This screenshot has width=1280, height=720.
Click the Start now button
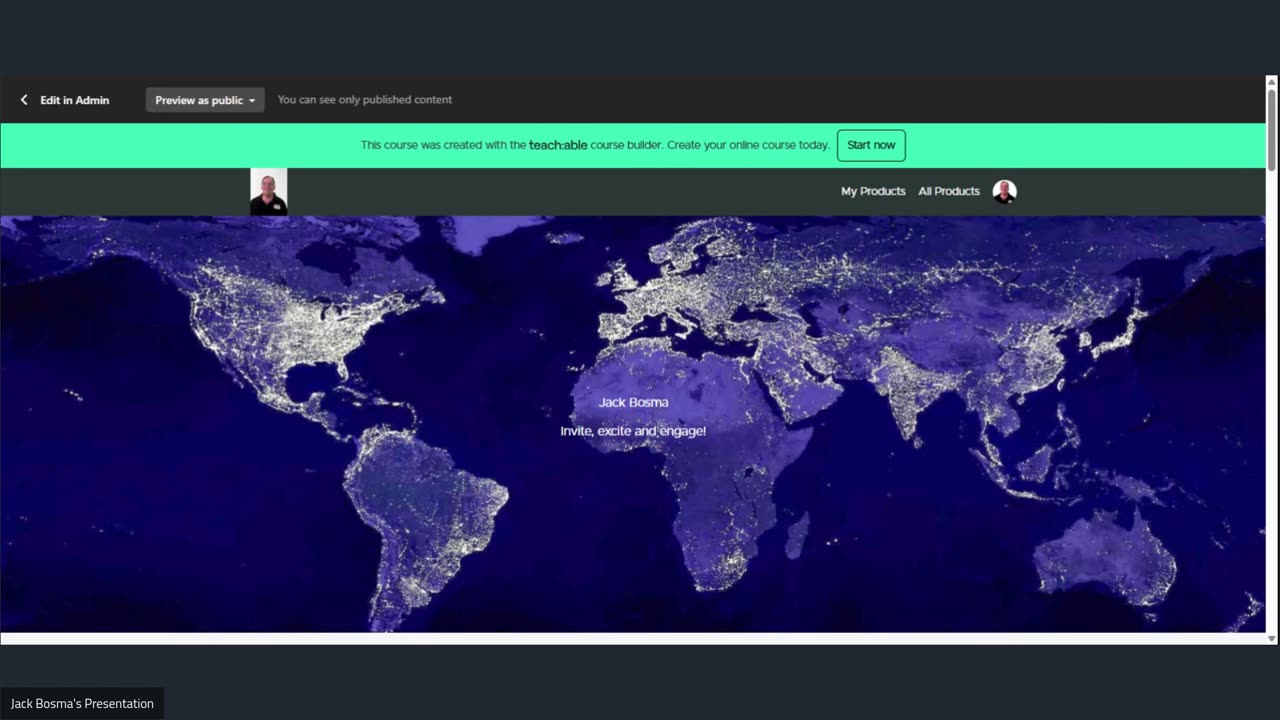tap(871, 145)
